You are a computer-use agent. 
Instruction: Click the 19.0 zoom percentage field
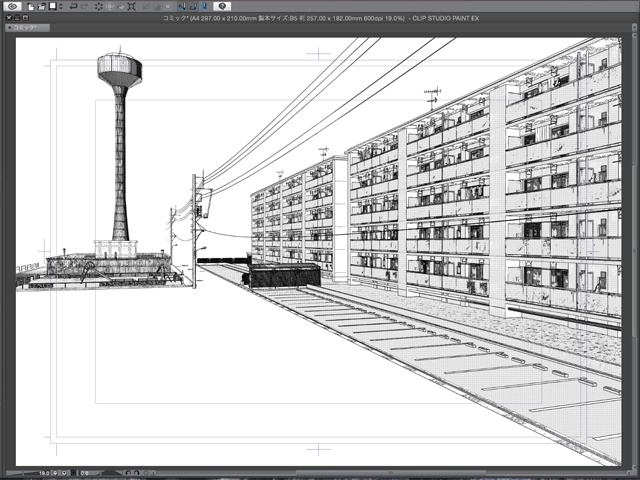45,471
